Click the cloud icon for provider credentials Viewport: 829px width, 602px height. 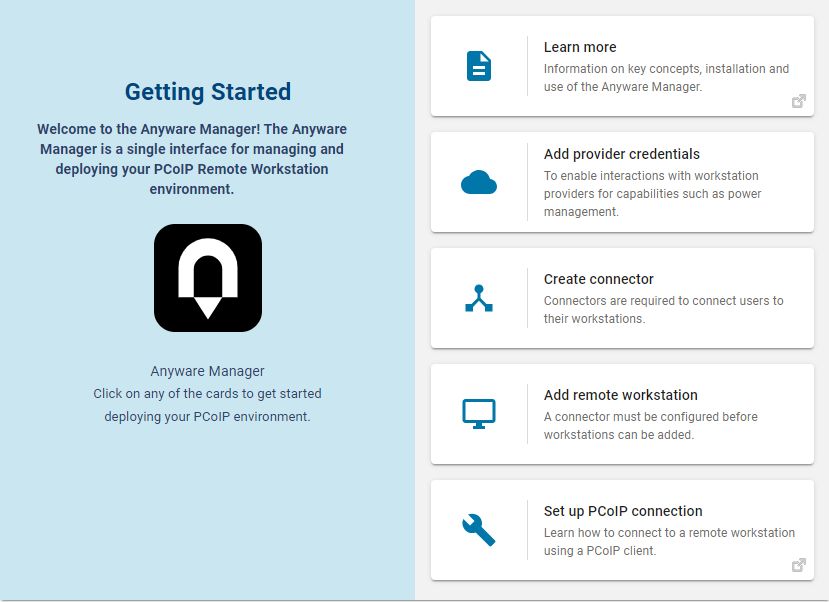pos(478,182)
